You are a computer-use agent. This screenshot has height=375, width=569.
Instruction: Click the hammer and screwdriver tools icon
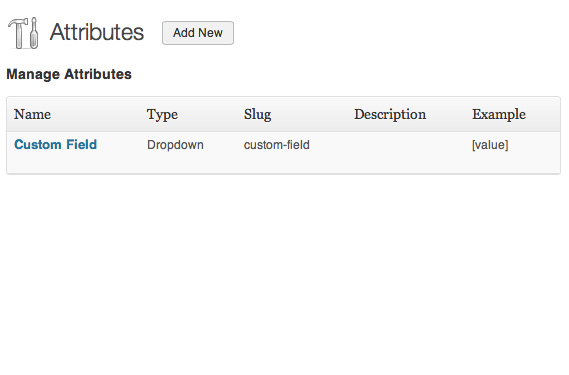click(x=23, y=33)
